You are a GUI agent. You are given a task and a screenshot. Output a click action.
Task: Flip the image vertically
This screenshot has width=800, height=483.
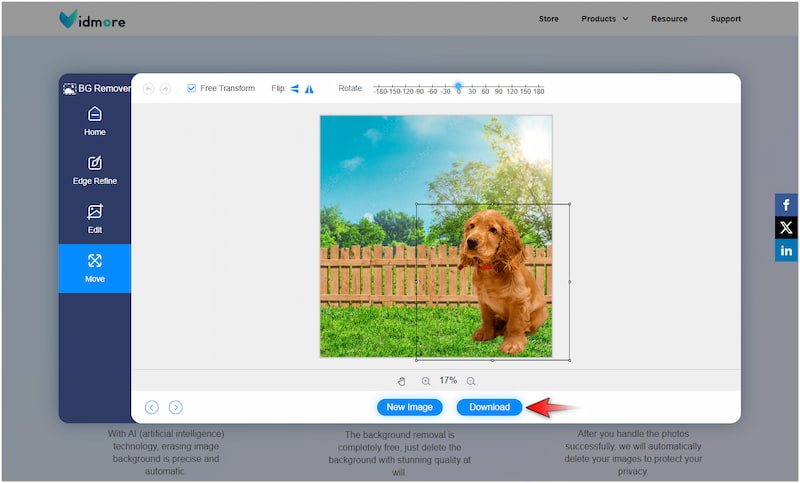(x=310, y=88)
